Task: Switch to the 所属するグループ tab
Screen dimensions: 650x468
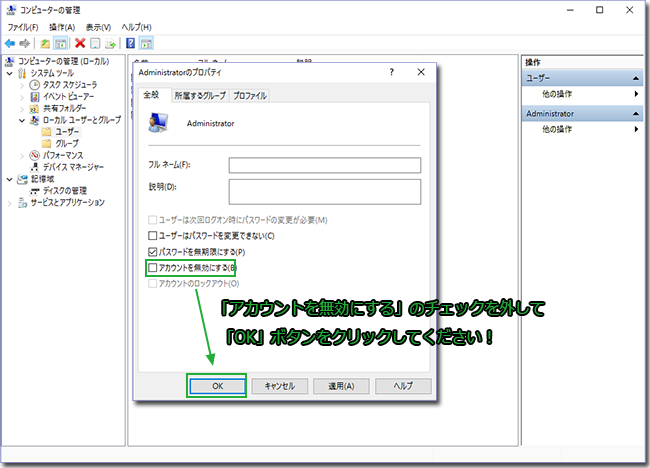Action: [x=200, y=96]
